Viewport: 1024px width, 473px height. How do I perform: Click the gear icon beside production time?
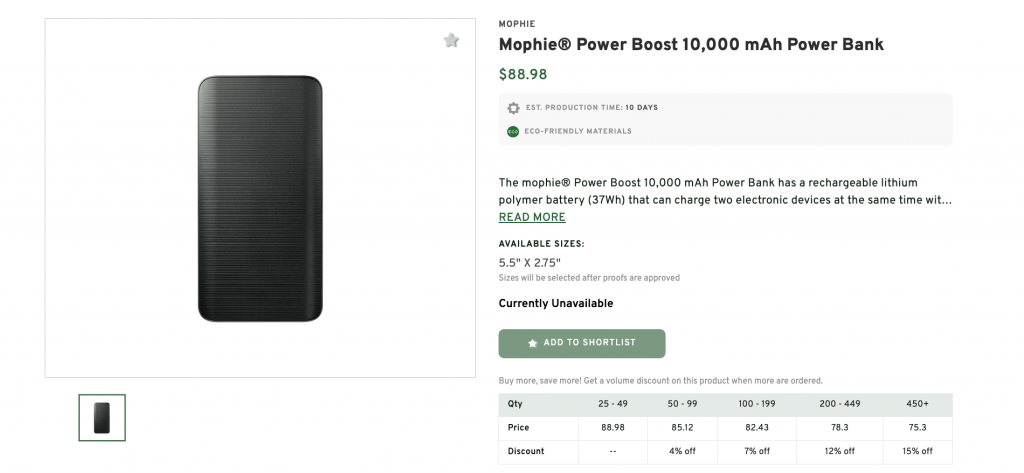[513, 108]
